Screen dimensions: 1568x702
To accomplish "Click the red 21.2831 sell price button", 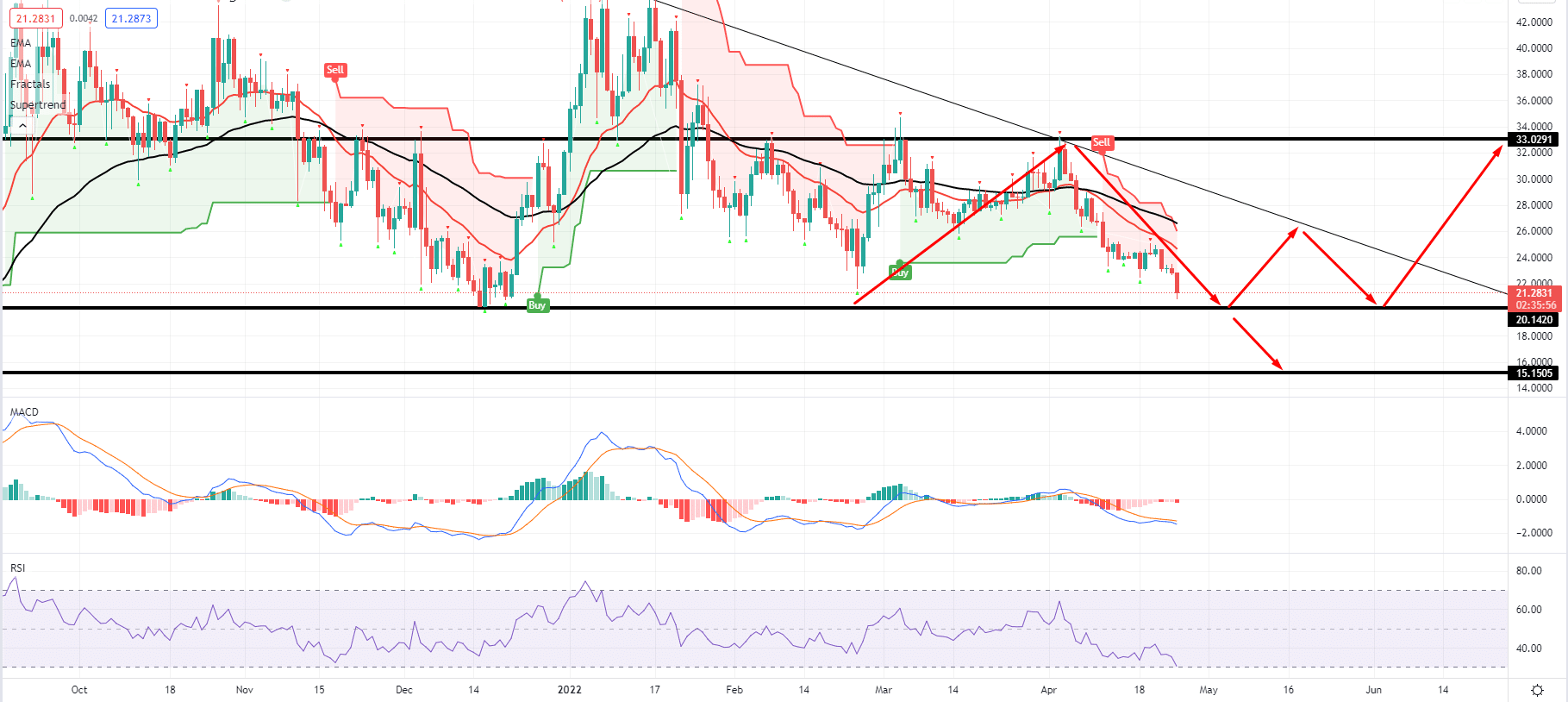I will click(x=35, y=18).
